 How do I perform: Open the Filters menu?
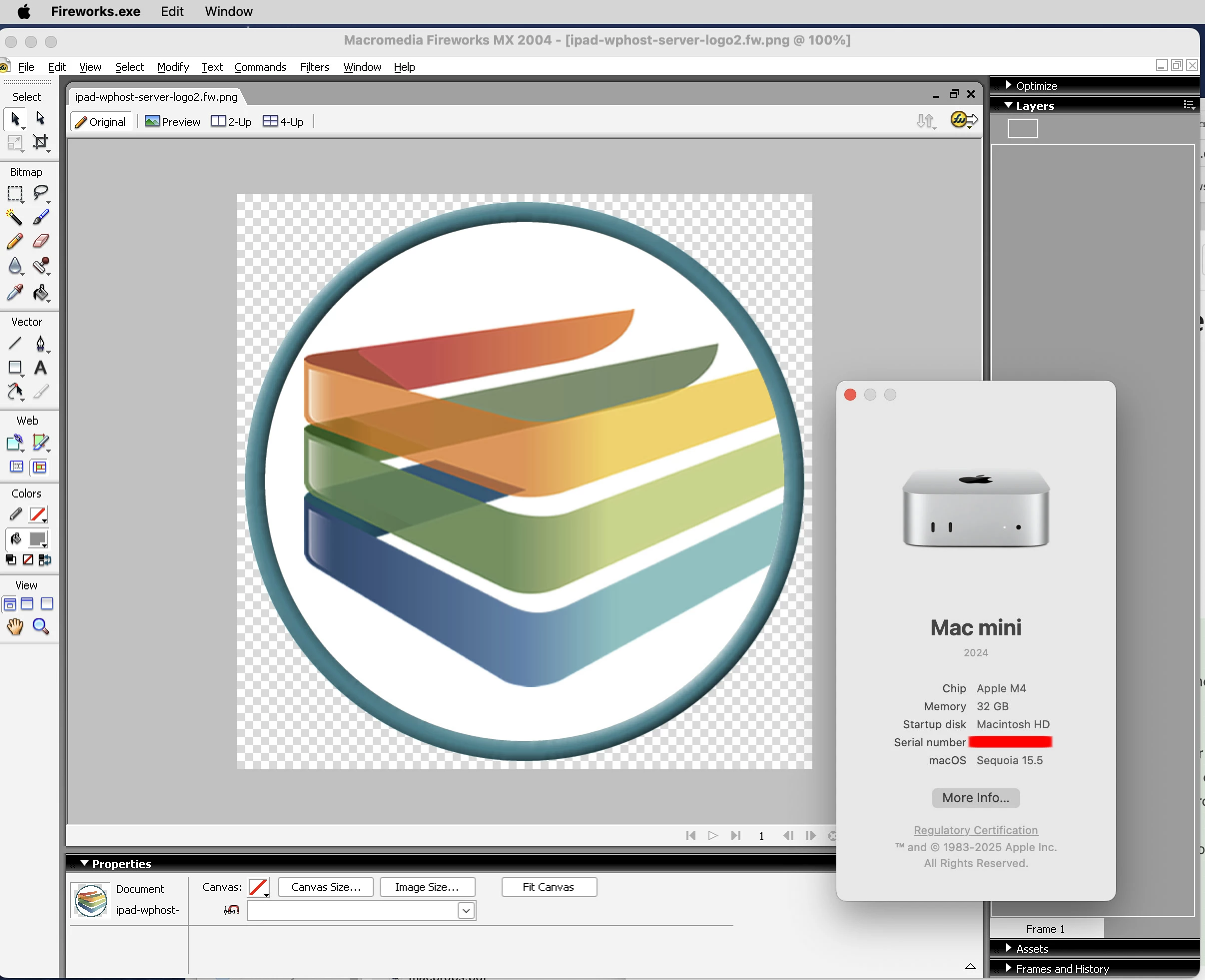(x=314, y=67)
